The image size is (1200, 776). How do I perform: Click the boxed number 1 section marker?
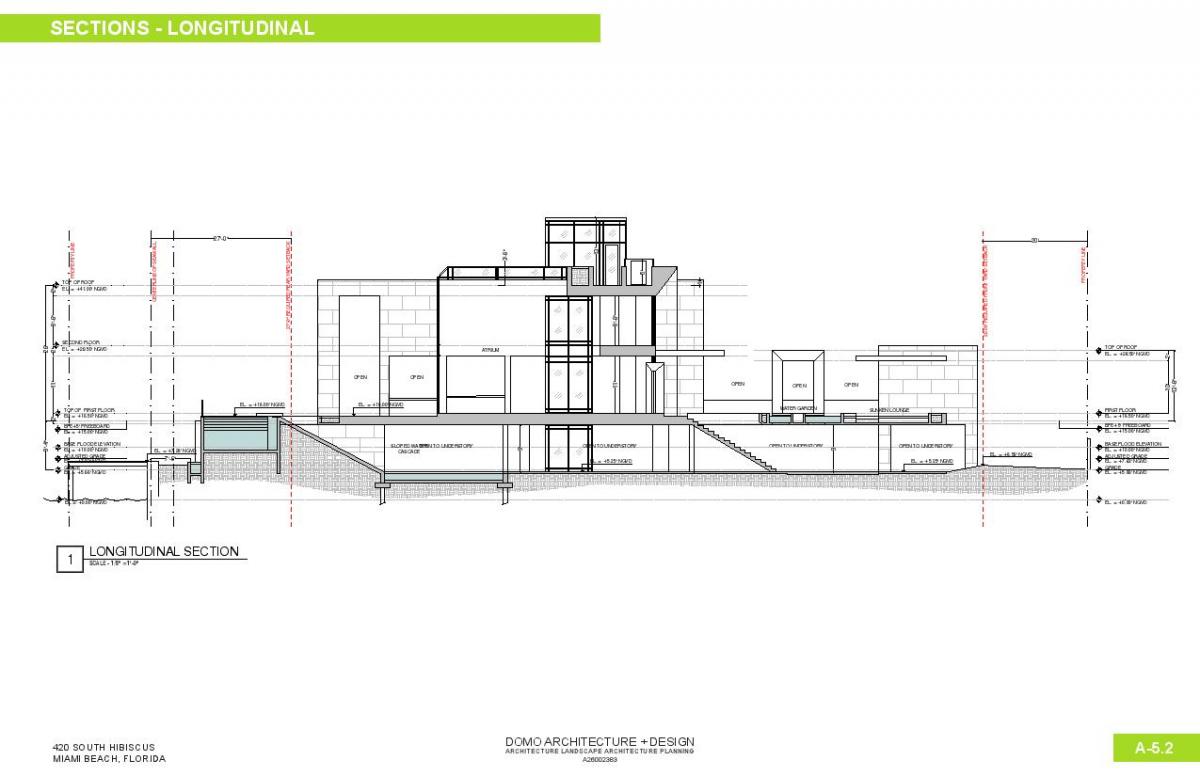point(70,560)
